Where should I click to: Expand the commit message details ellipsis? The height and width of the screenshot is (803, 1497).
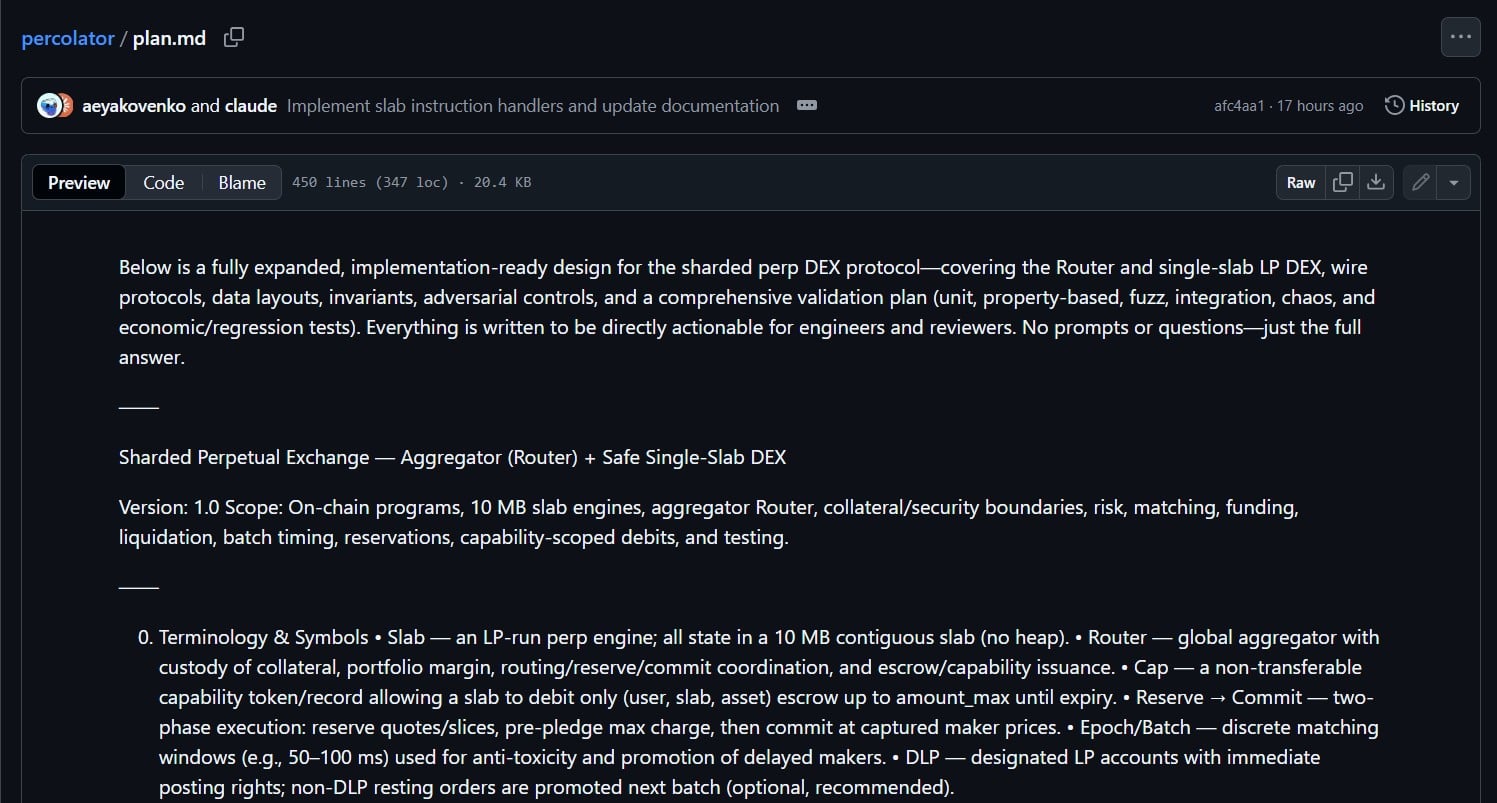tap(807, 106)
